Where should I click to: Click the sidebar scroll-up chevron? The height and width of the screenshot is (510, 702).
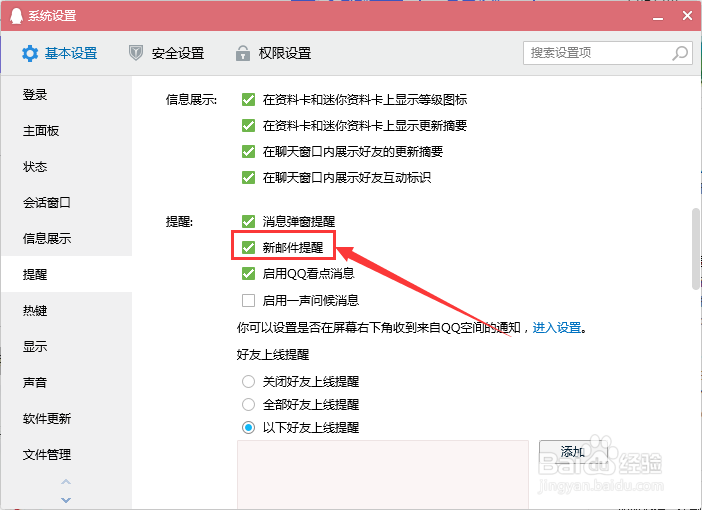click(66, 482)
